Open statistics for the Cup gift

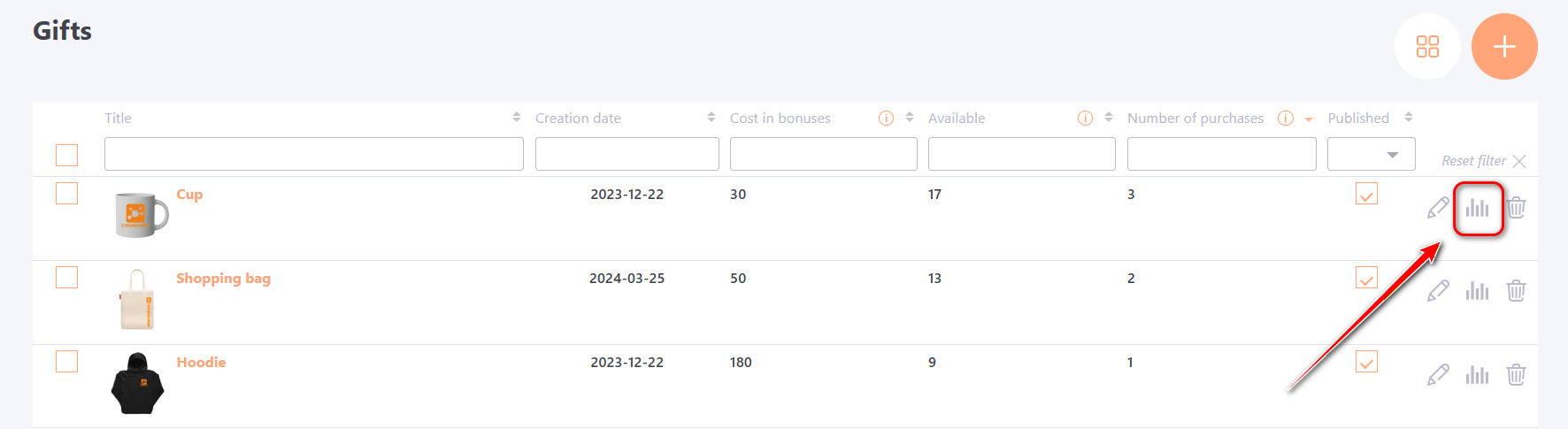1477,208
